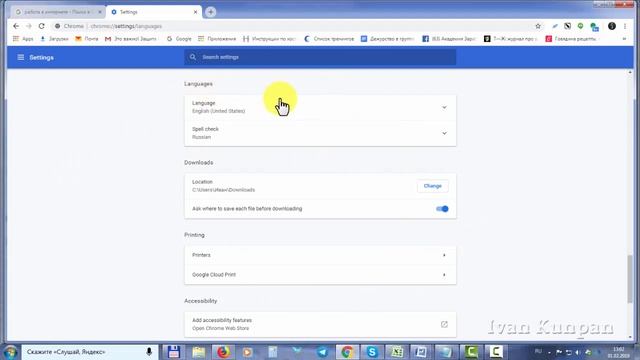Open Firefox from the taskbar
The width and height of the screenshot is (640, 360).
(223, 352)
